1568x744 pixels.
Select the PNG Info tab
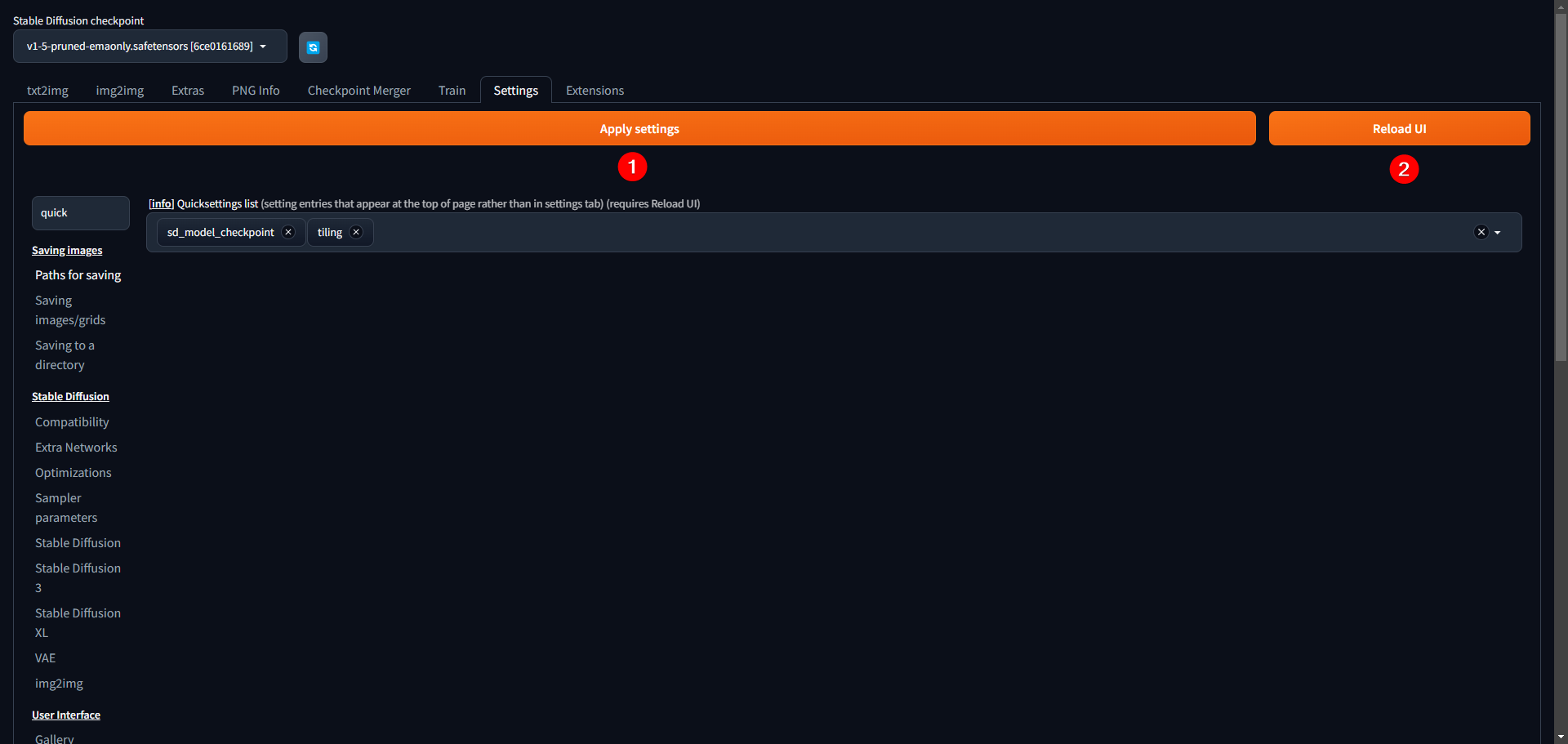tap(256, 91)
